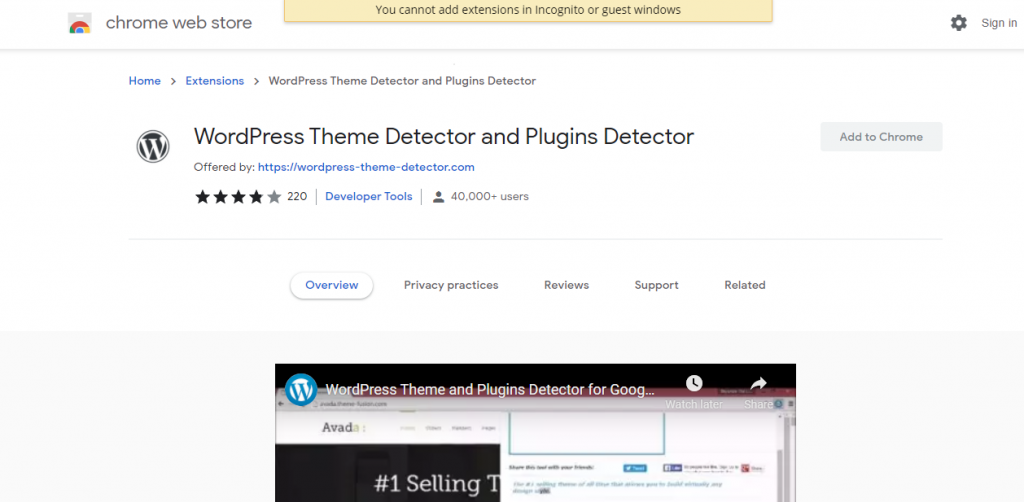Open the Reviews tab
1024x502 pixels.
coord(566,285)
